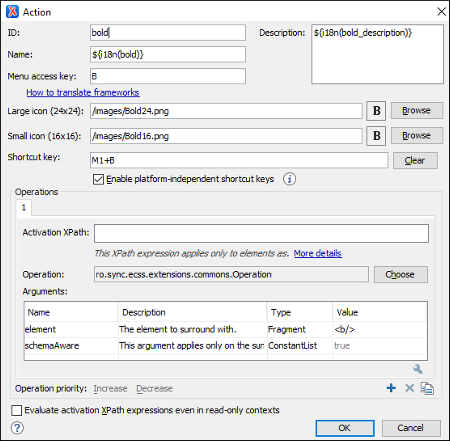Screen dimensions: 450x441
Task: Enable evaluate activation XPath in read-only contexts
Action: coord(17,410)
